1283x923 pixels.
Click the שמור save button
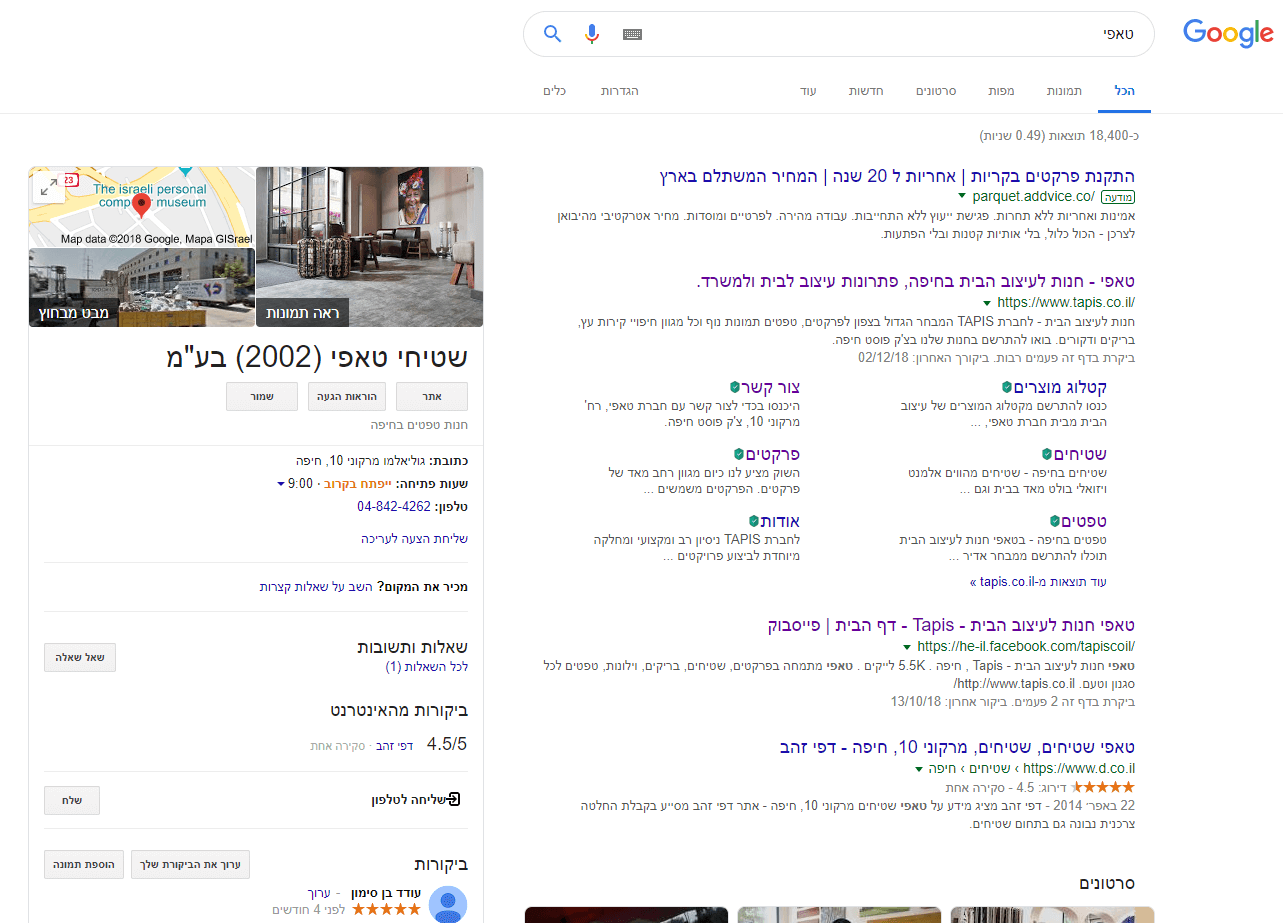(263, 396)
